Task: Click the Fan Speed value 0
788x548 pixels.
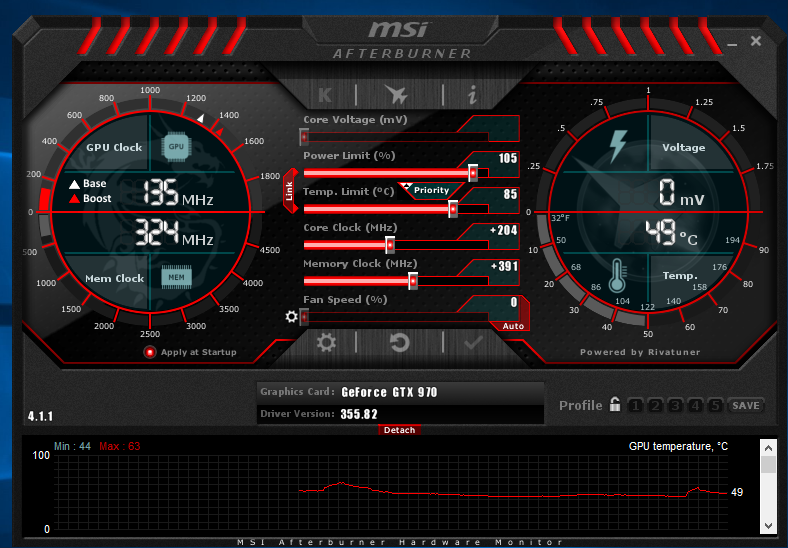Action: pos(514,302)
